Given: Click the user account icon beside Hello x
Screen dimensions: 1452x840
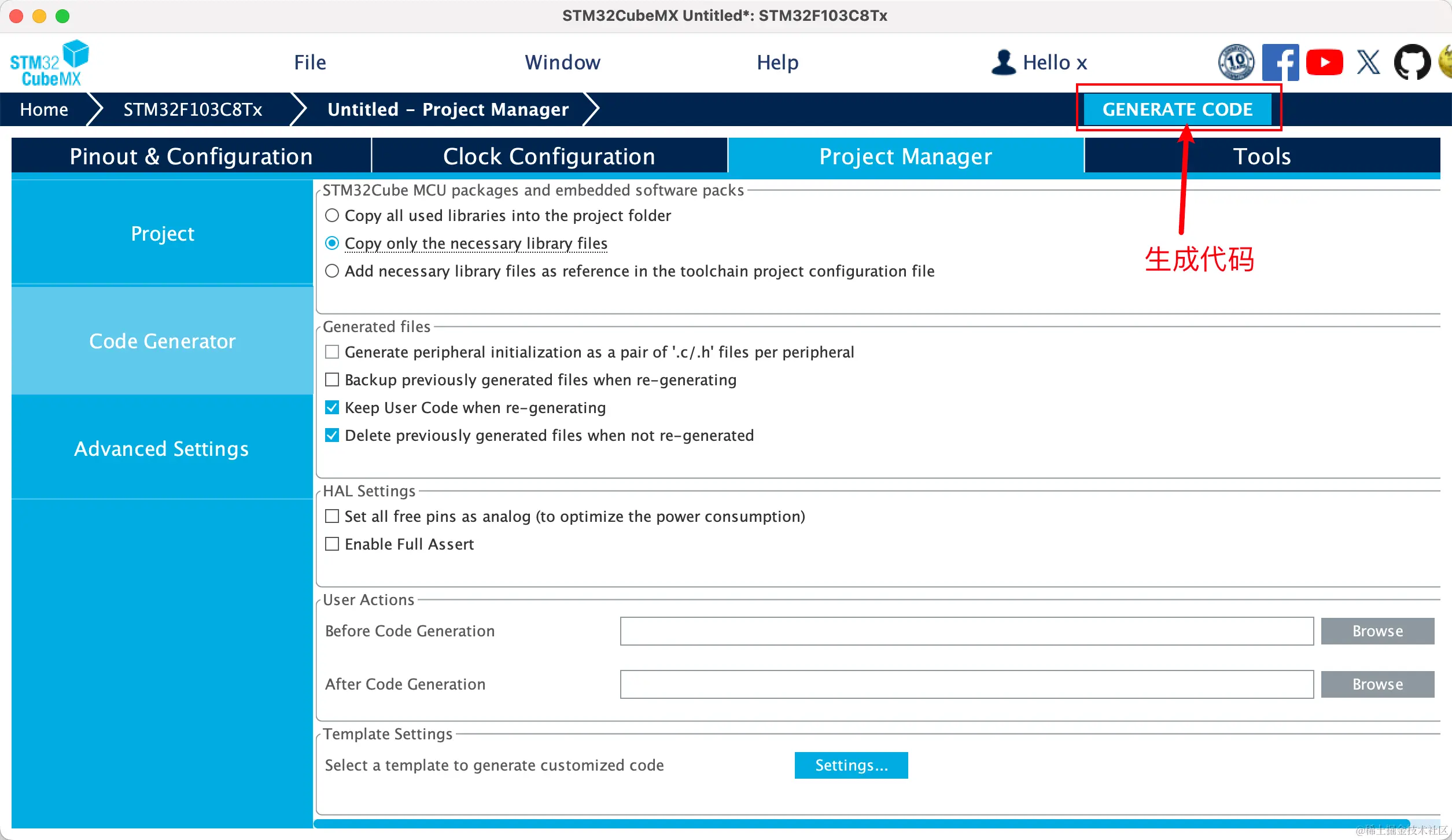Looking at the screenshot, I should coord(1004,62).
